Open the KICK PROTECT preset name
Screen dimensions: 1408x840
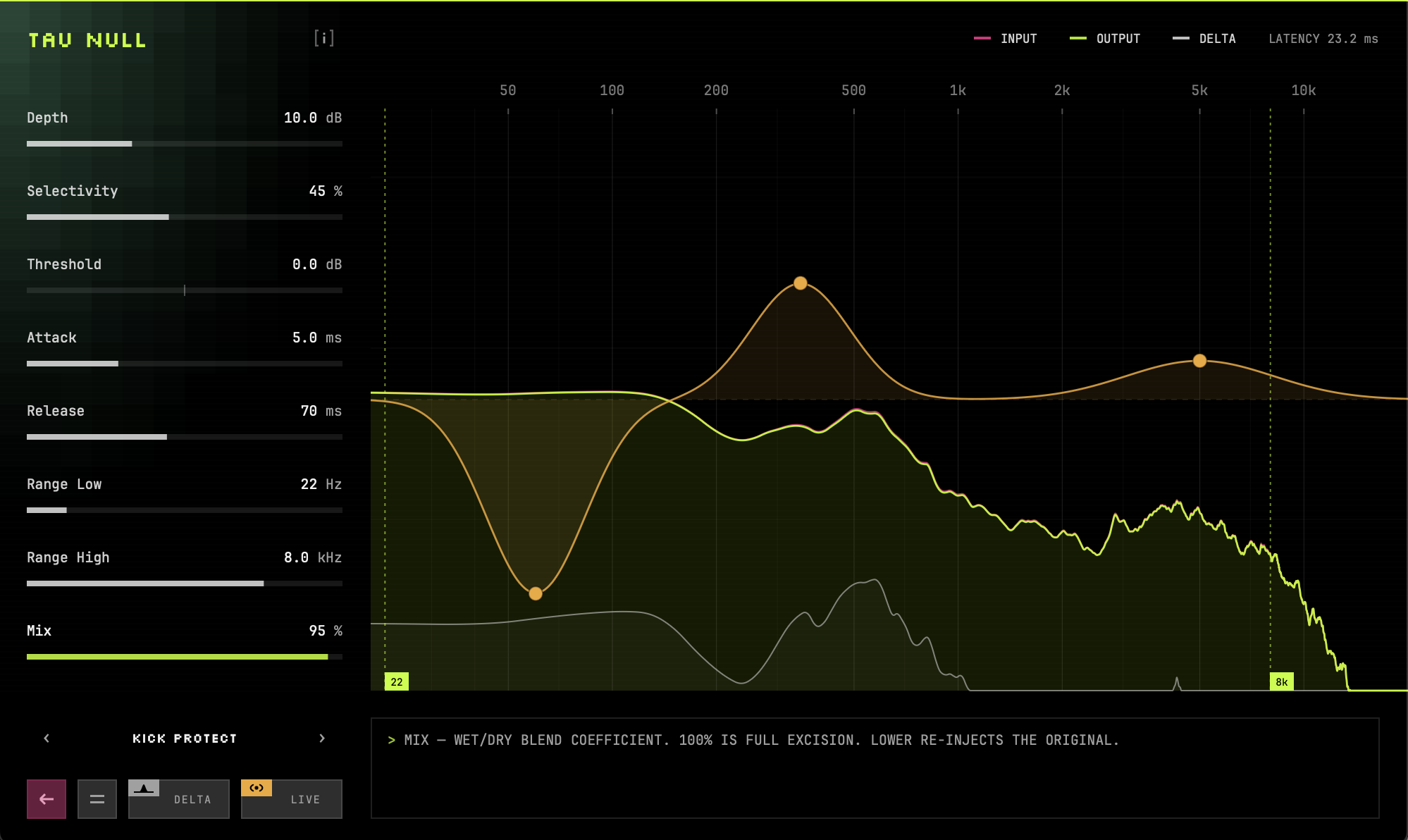pyautogui.click(x=185, y=738)
